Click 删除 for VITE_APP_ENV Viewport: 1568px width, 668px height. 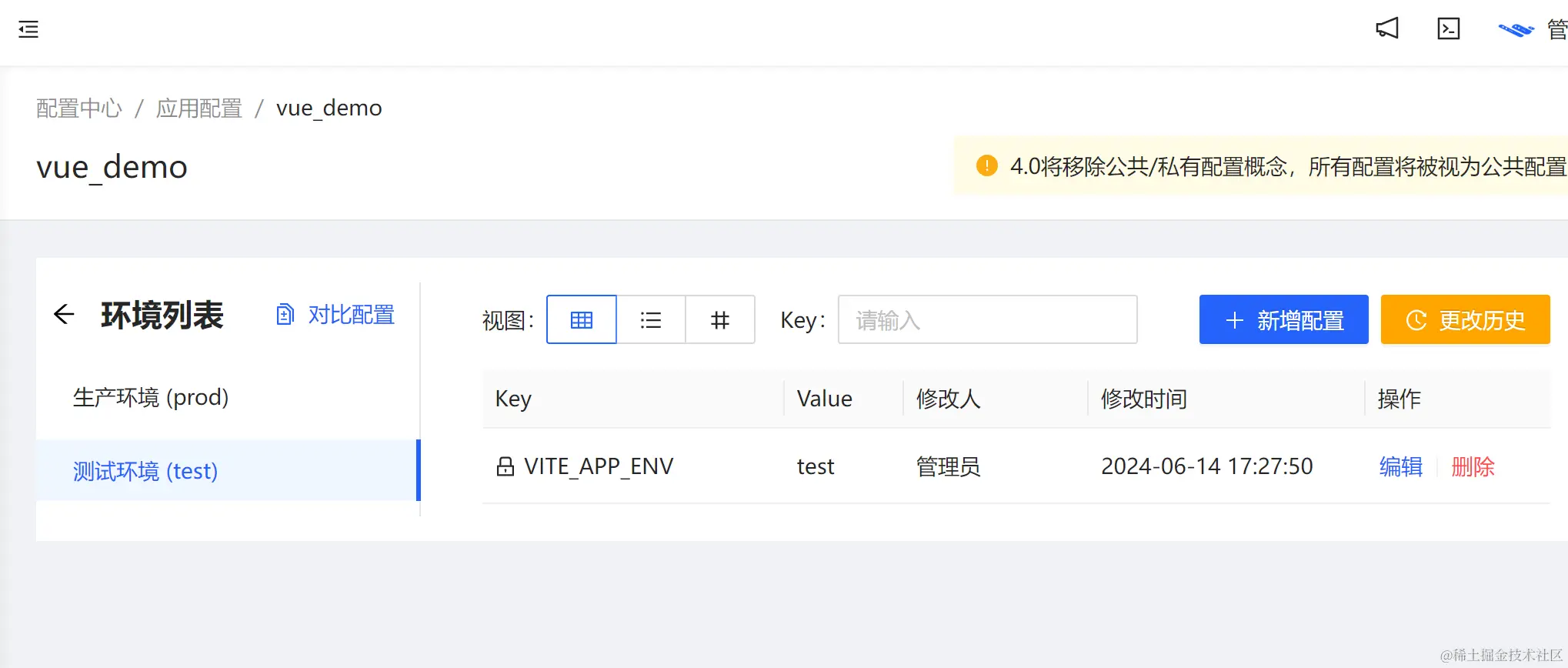pos(1473,466)
